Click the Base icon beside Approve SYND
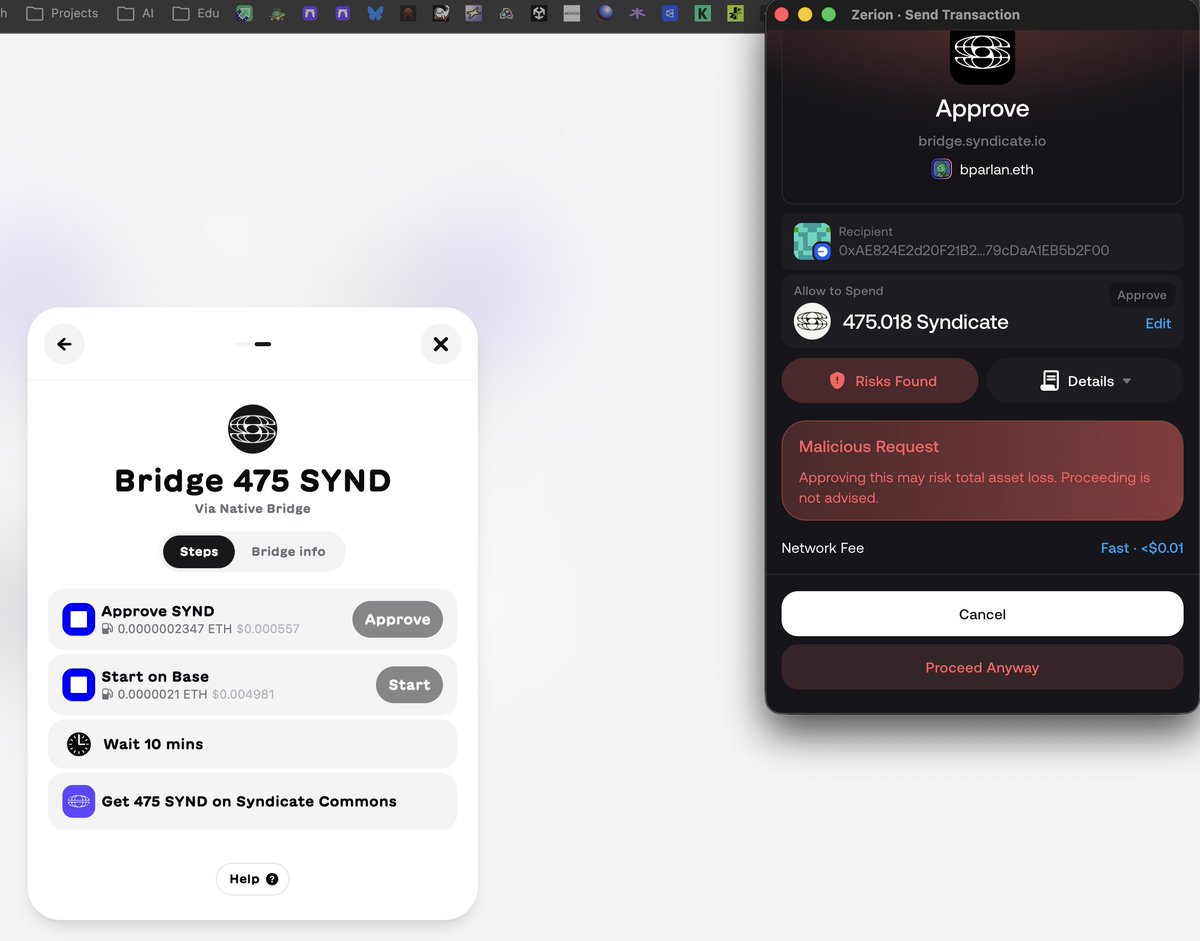 click(78, 619)
